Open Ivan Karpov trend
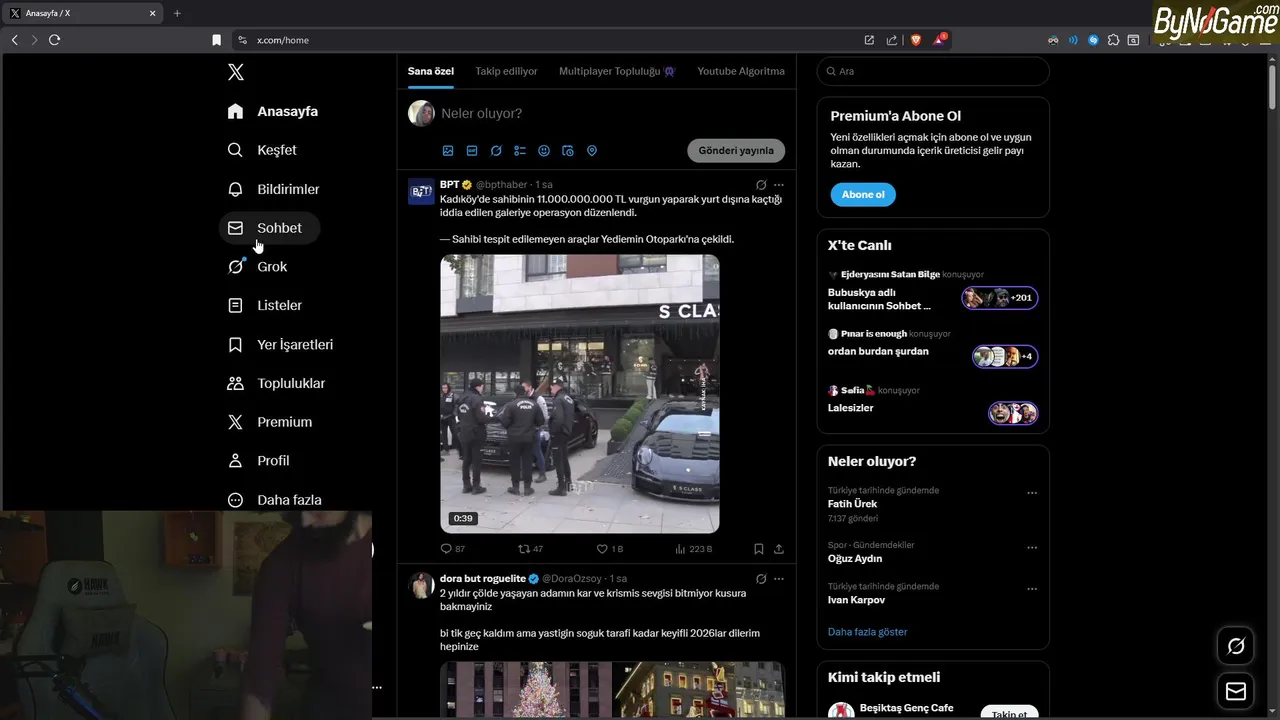1280x720 pixels. click(856, 600)
